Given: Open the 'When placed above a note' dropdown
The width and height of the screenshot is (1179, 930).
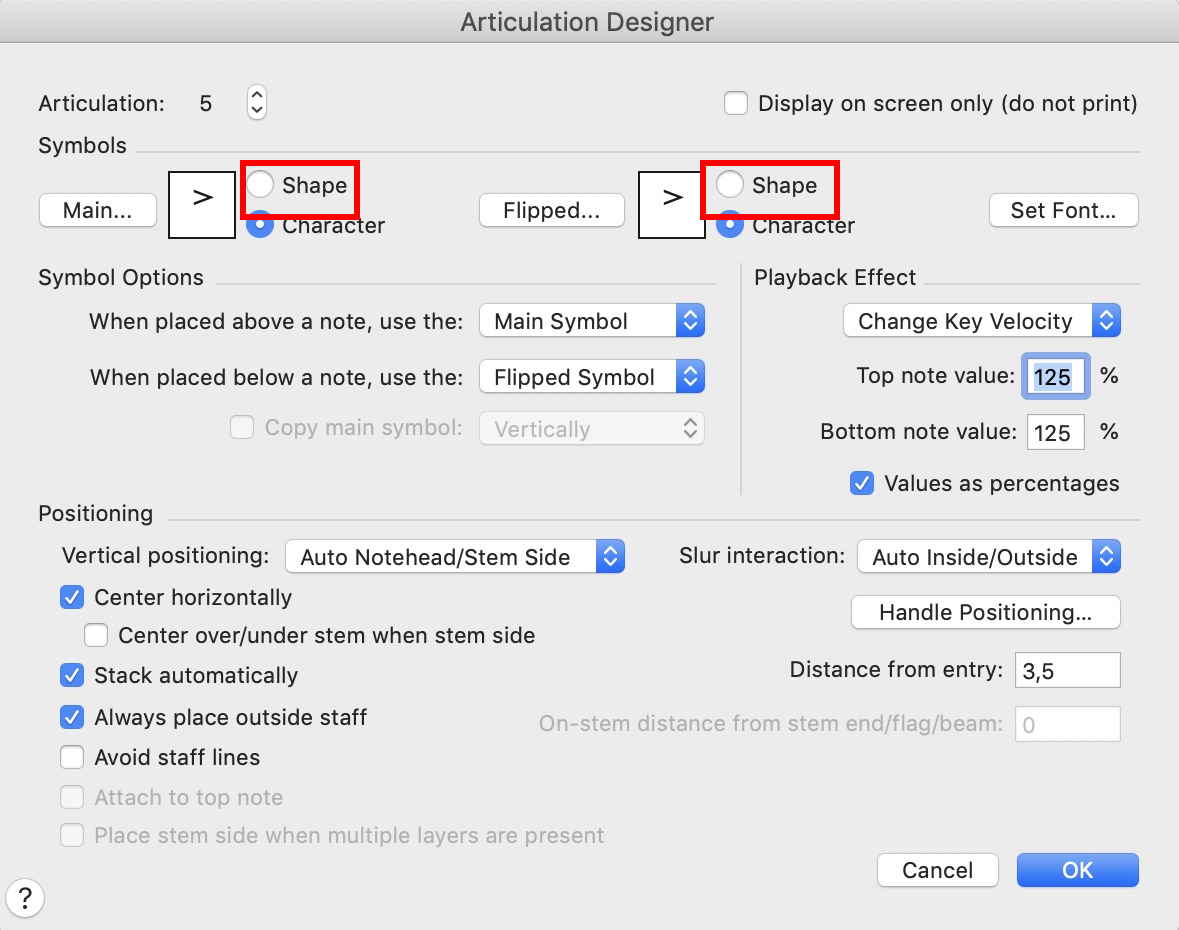Looking at the screenshot, I should (592, 321).
